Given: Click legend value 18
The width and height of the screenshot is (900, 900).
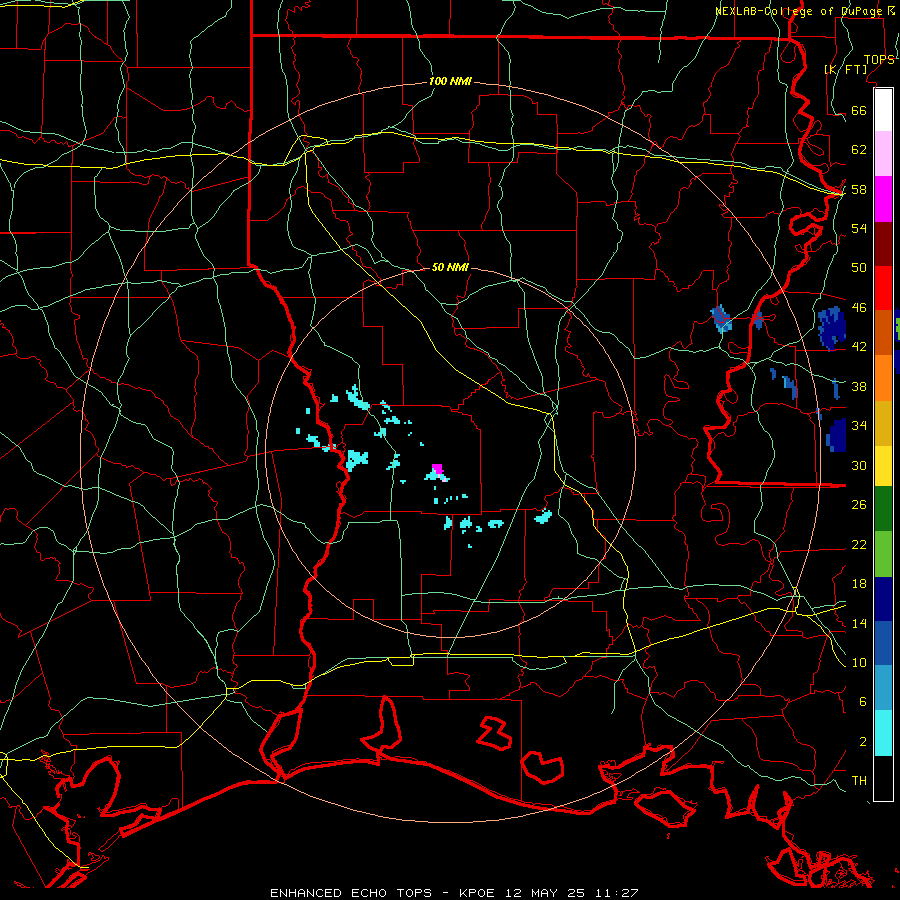Looking at the screenshot, I should pos(859,584).
